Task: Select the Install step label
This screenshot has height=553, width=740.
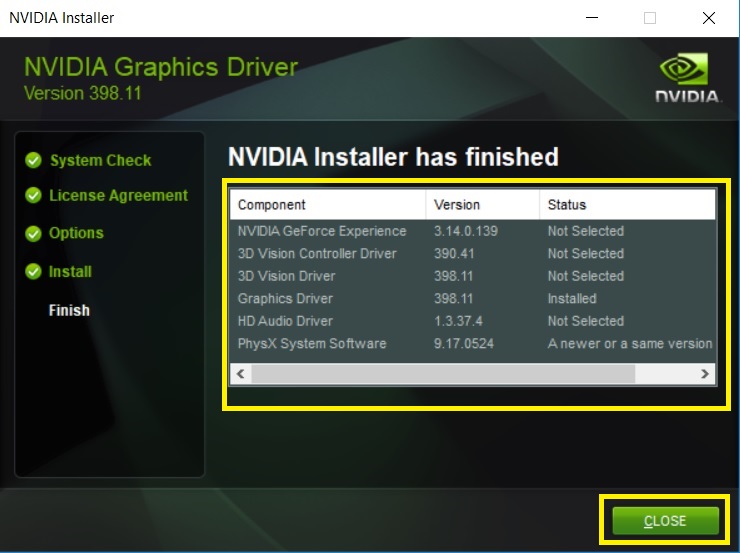Action: (x=70, y=272)
